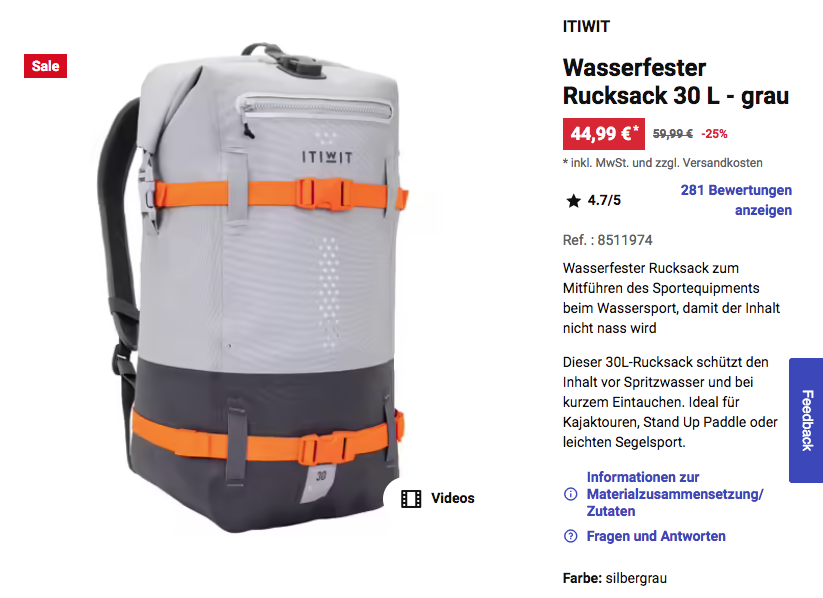The image size is (823, 598).
Task: Click the Ref. 8511974 reference number
Action: pos(607,240)
